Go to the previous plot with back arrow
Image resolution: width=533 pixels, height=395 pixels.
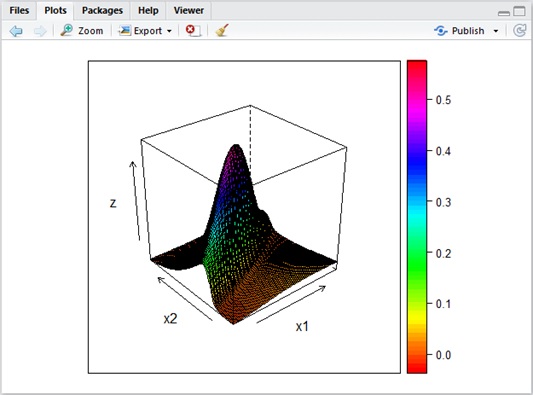(16, 31)
